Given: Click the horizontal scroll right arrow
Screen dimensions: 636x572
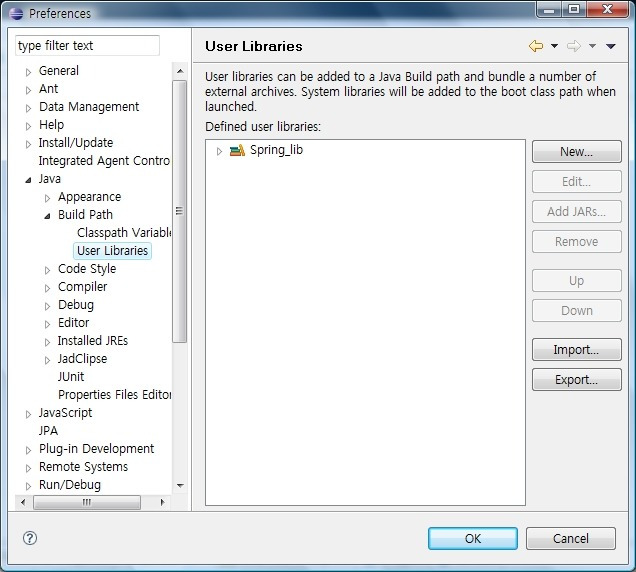Looking at the screenshot, I should pyautogui.click(x=163, y=502).
